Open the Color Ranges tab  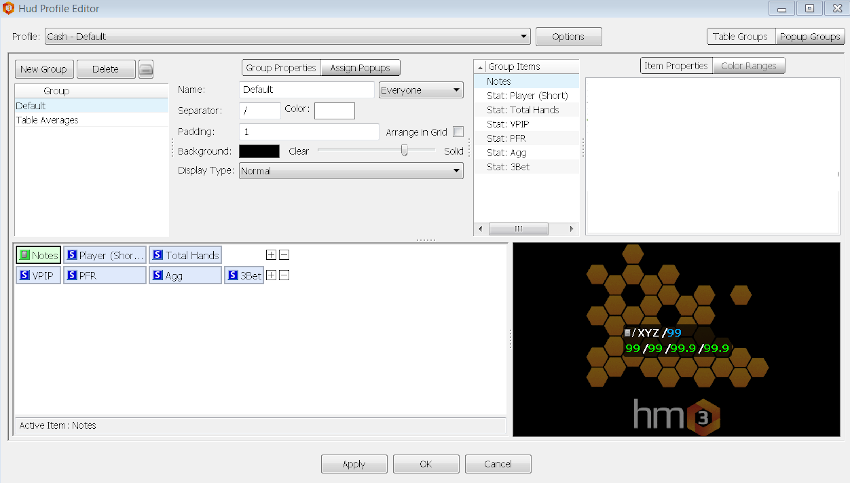point(749,66)
